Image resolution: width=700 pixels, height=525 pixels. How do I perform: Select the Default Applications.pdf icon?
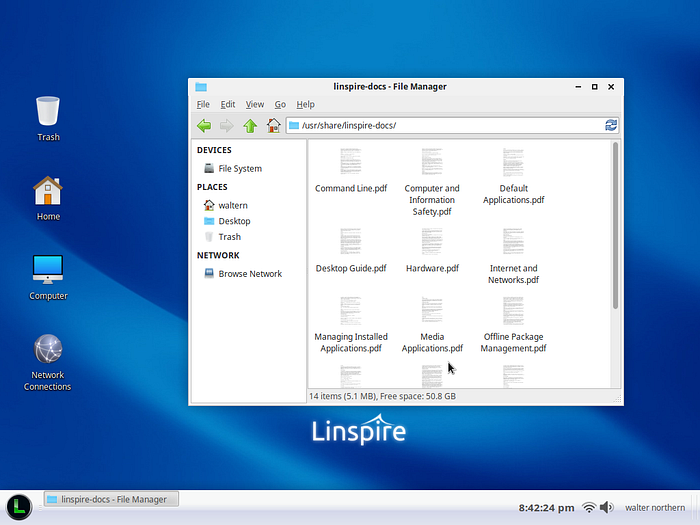pyautogui.click(x=513, y=161)
